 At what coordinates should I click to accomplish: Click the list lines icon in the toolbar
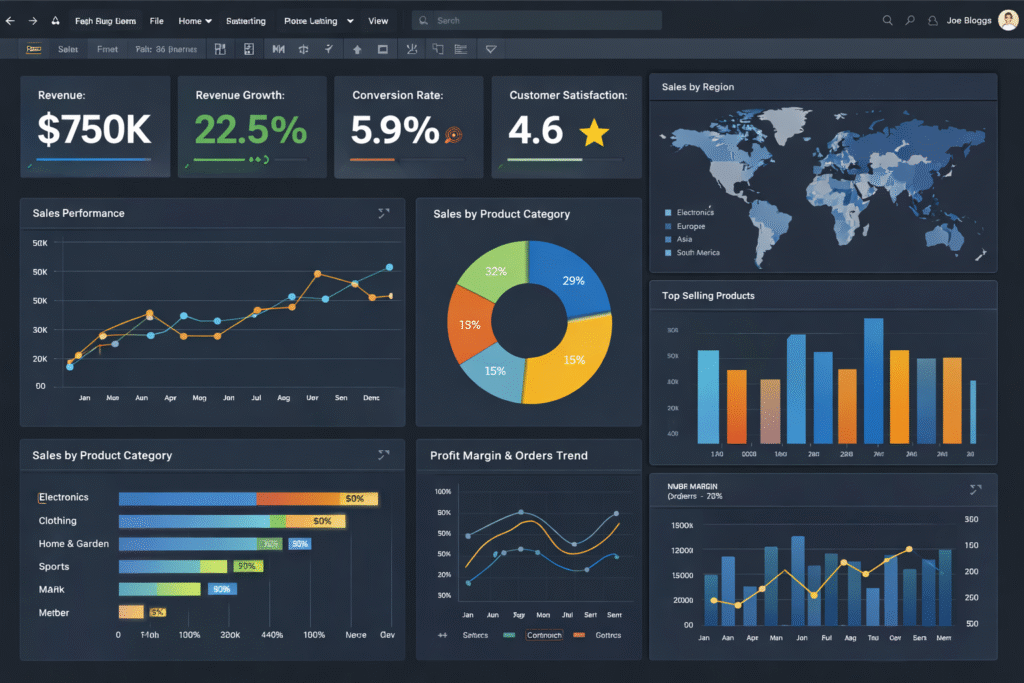(461, 49)
